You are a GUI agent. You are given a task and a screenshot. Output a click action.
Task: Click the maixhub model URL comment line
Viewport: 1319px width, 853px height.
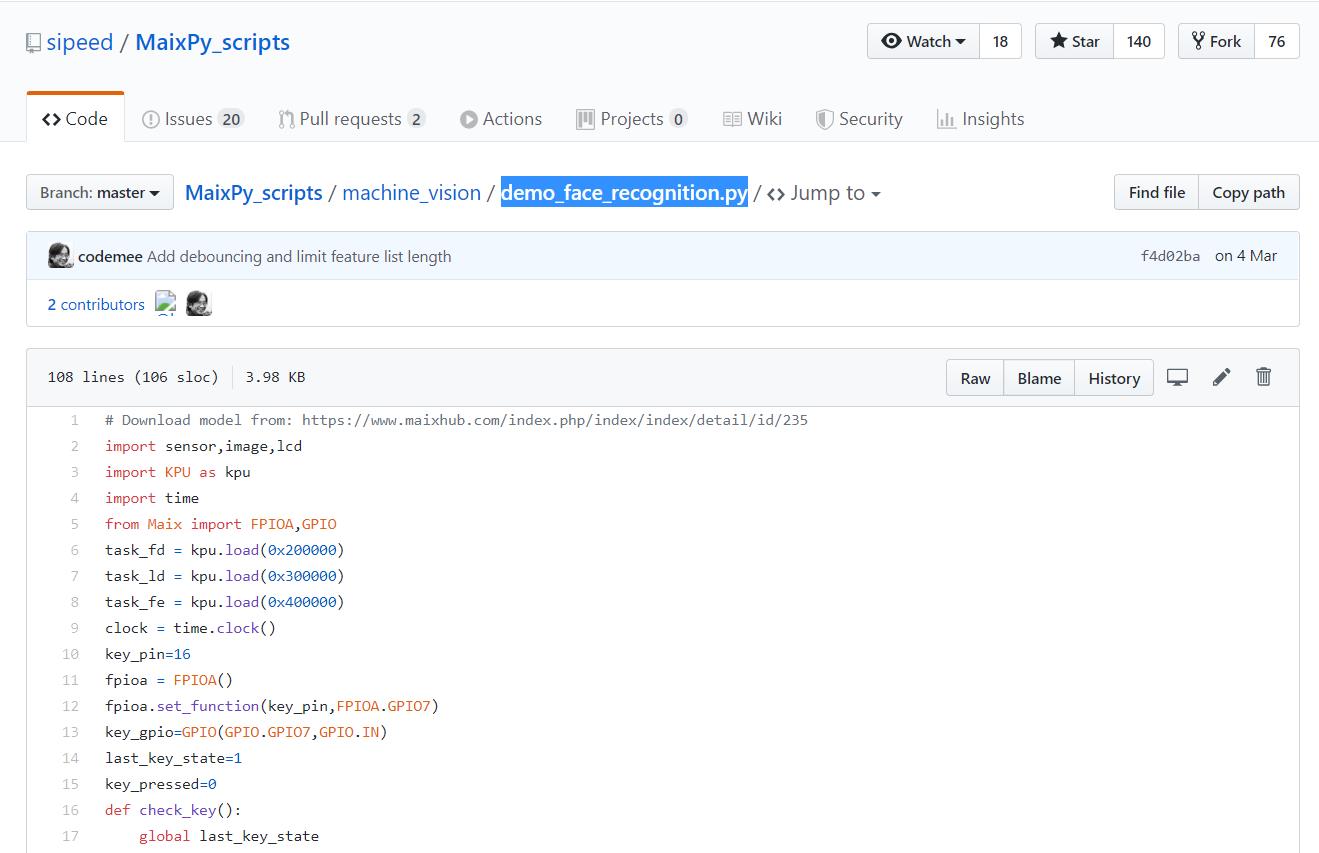coord(456,420)
